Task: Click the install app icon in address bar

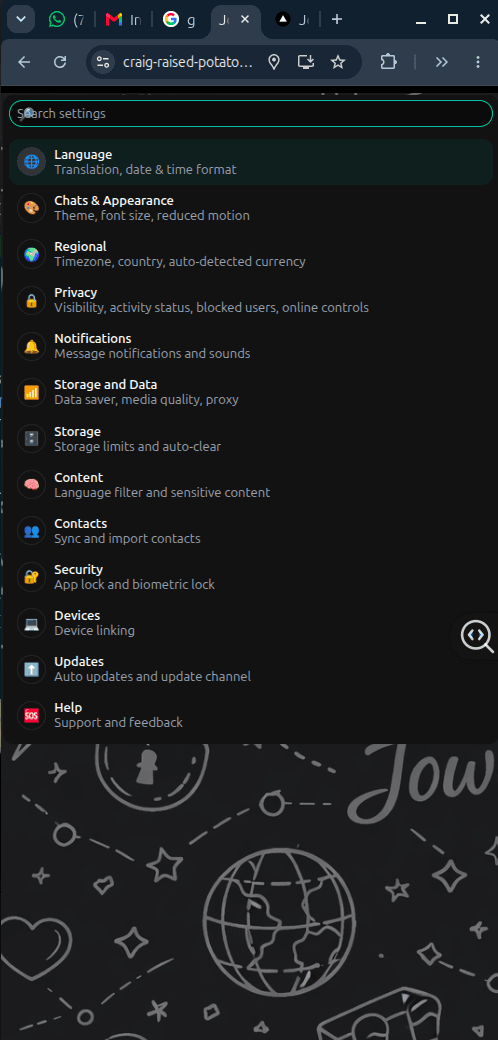Action: (306, 62)
